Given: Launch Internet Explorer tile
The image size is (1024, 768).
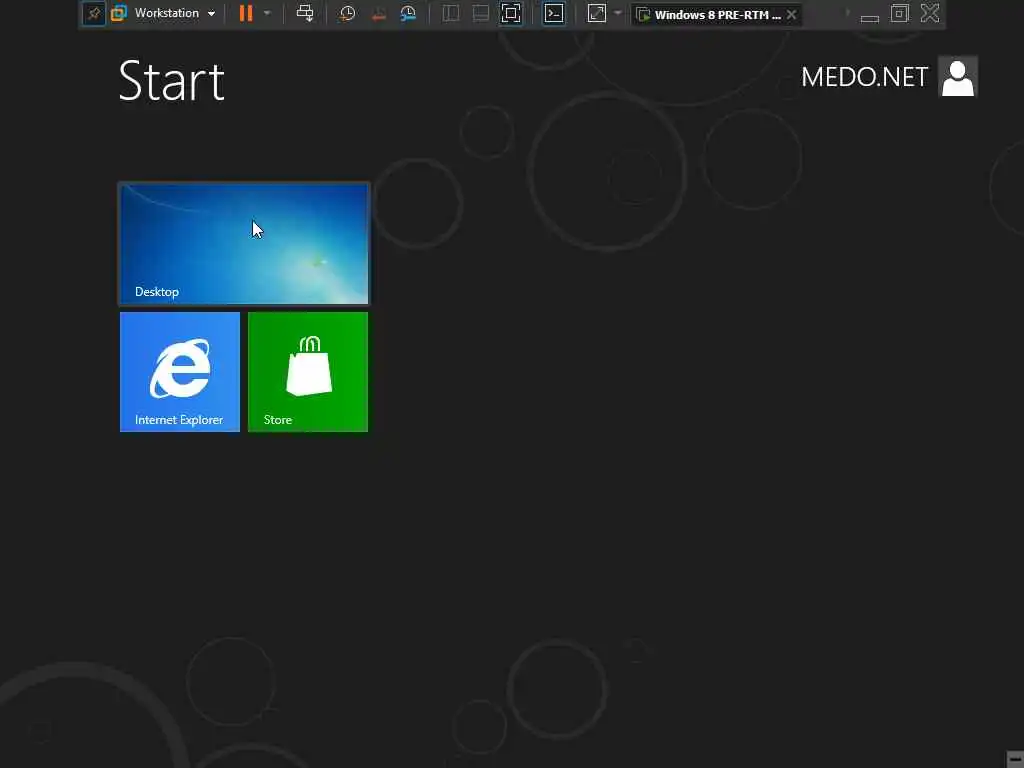Looking at the screenshot, I should click(180, 372).
